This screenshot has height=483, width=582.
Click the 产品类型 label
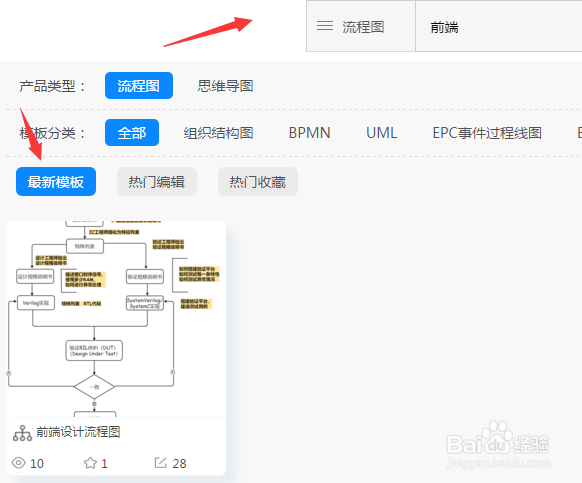click(x=52, y=86)
